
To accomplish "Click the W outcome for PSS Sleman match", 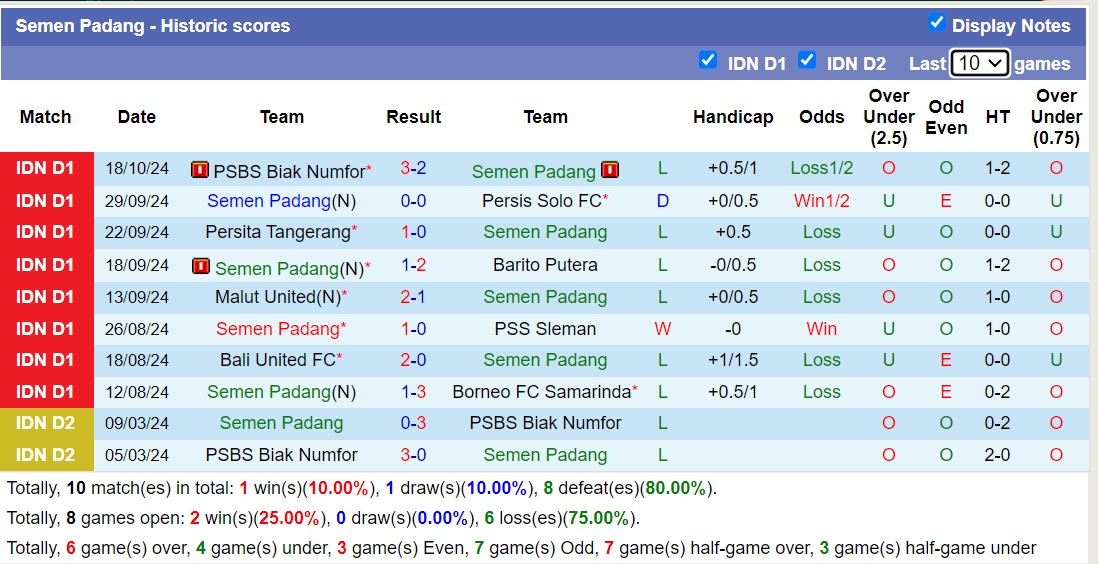I will point(662,329).
